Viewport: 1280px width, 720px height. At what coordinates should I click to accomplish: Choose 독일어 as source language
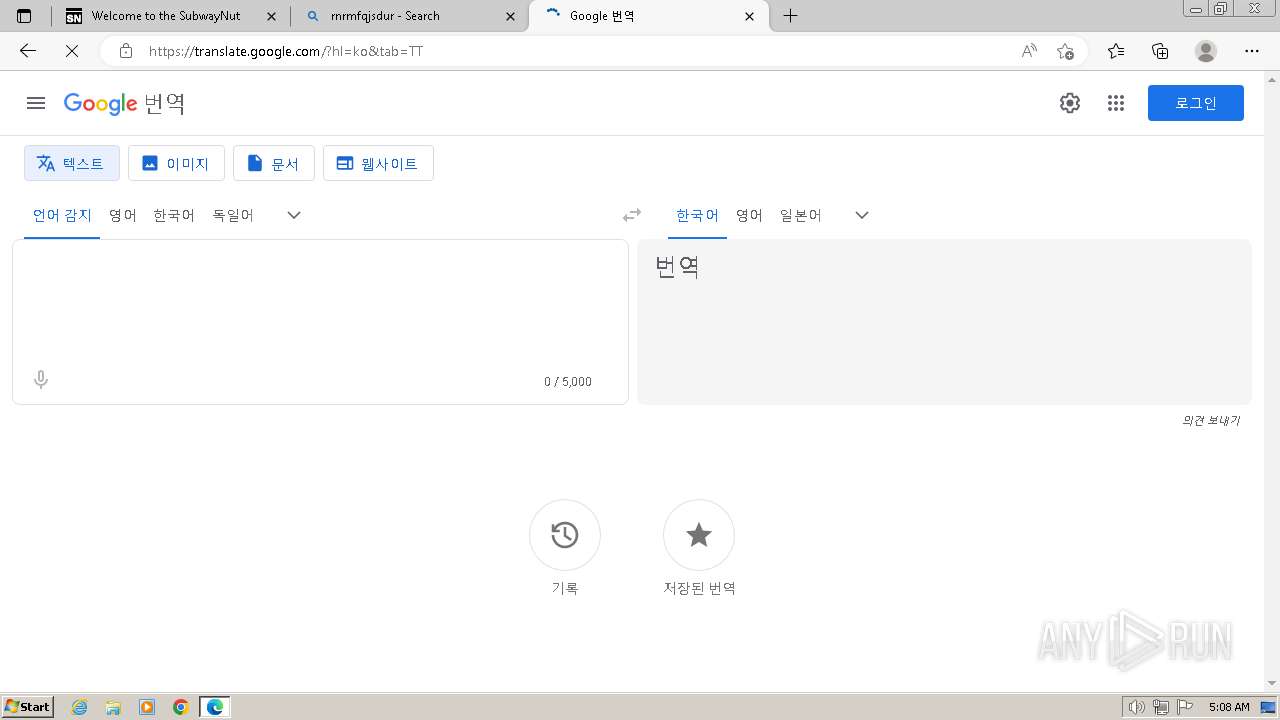pos(233,215)
